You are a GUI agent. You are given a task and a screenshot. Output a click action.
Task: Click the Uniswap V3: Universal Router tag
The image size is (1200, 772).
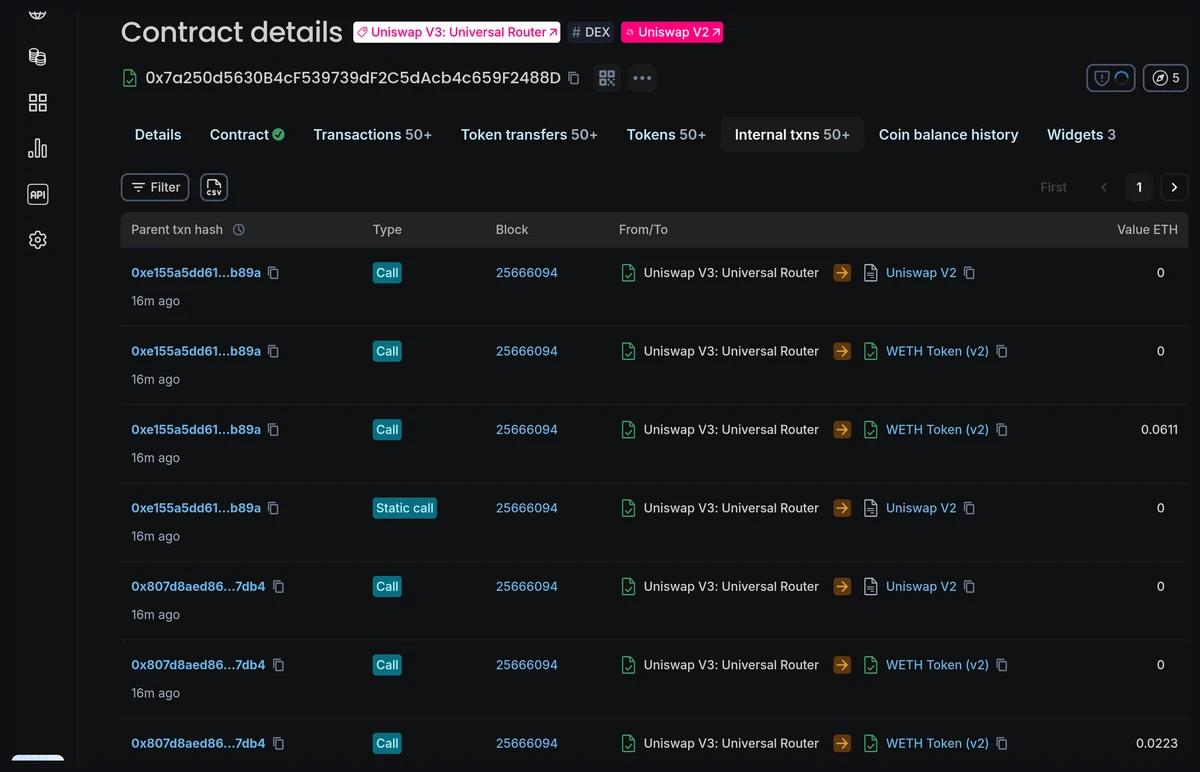457,32
